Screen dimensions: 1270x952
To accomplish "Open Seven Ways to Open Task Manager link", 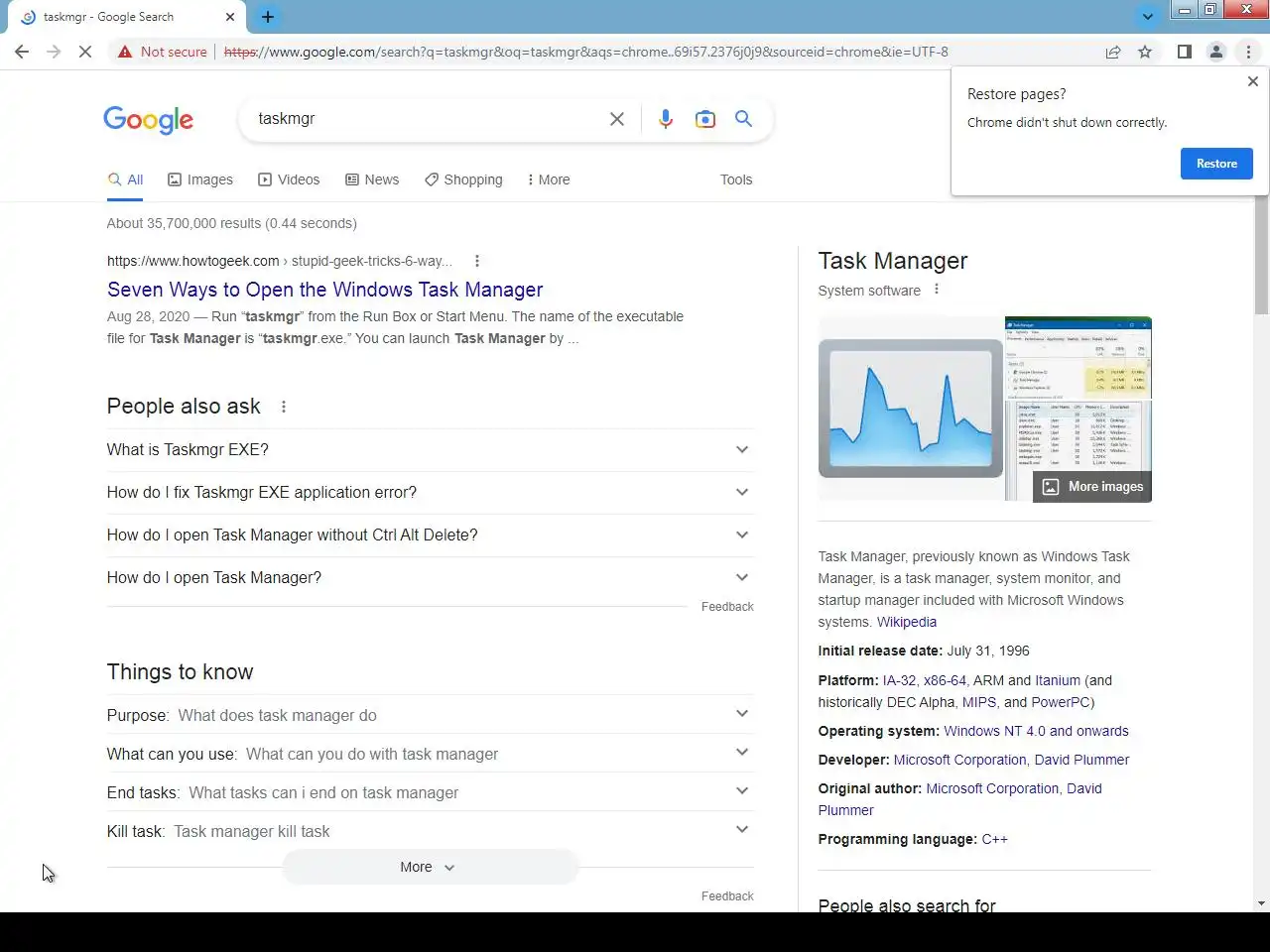I will click(325, 290).
